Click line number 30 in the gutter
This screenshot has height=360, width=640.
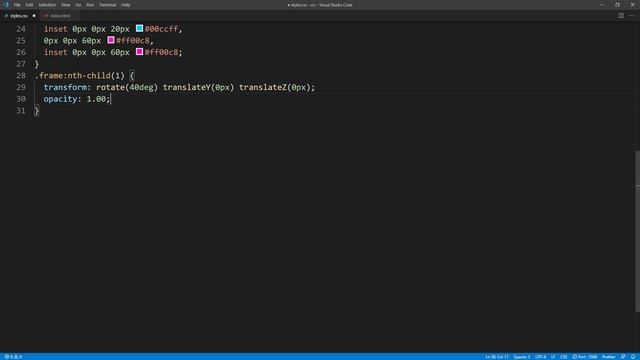(21, 99)
